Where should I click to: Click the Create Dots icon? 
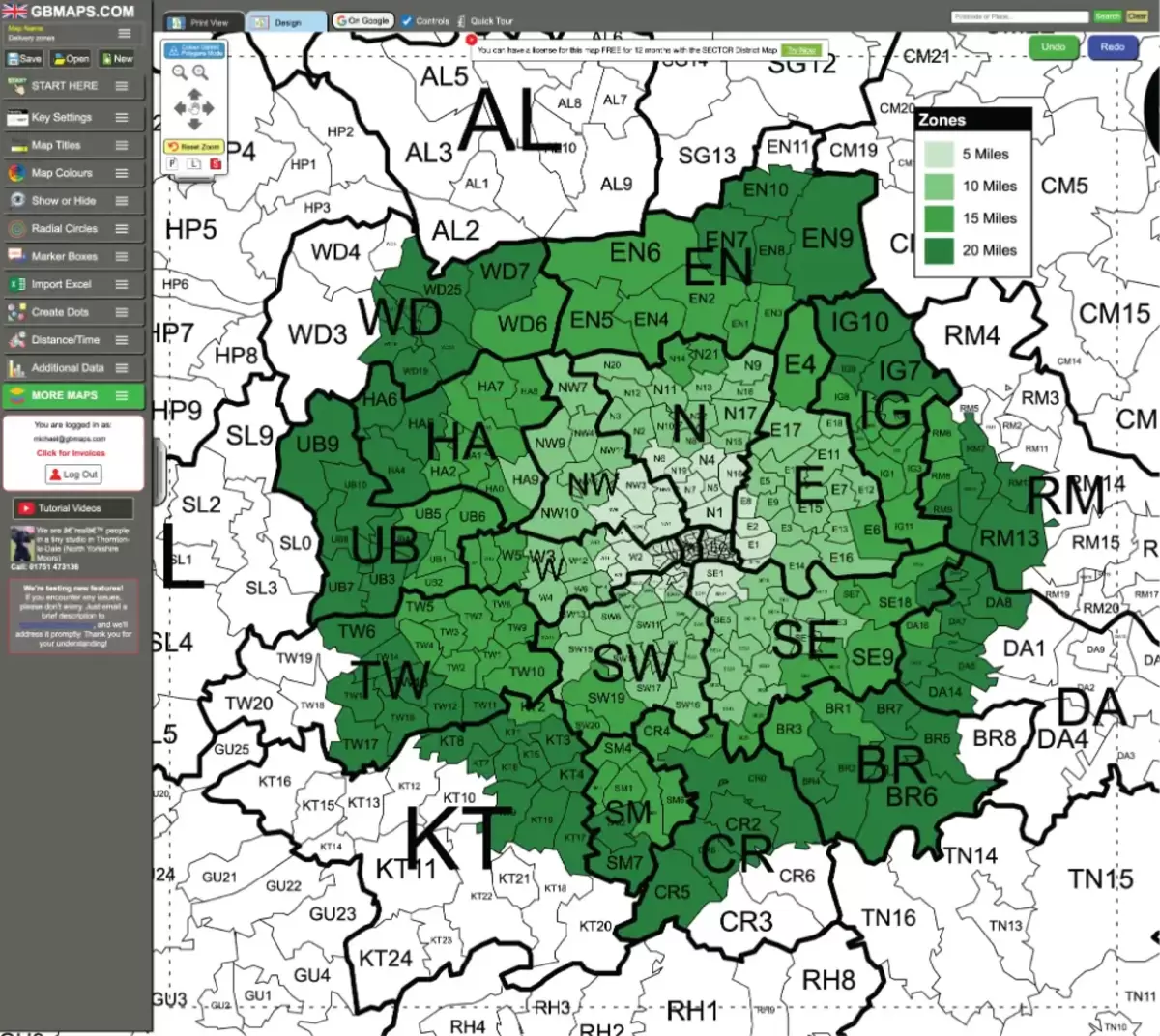[x=16, y=313]
